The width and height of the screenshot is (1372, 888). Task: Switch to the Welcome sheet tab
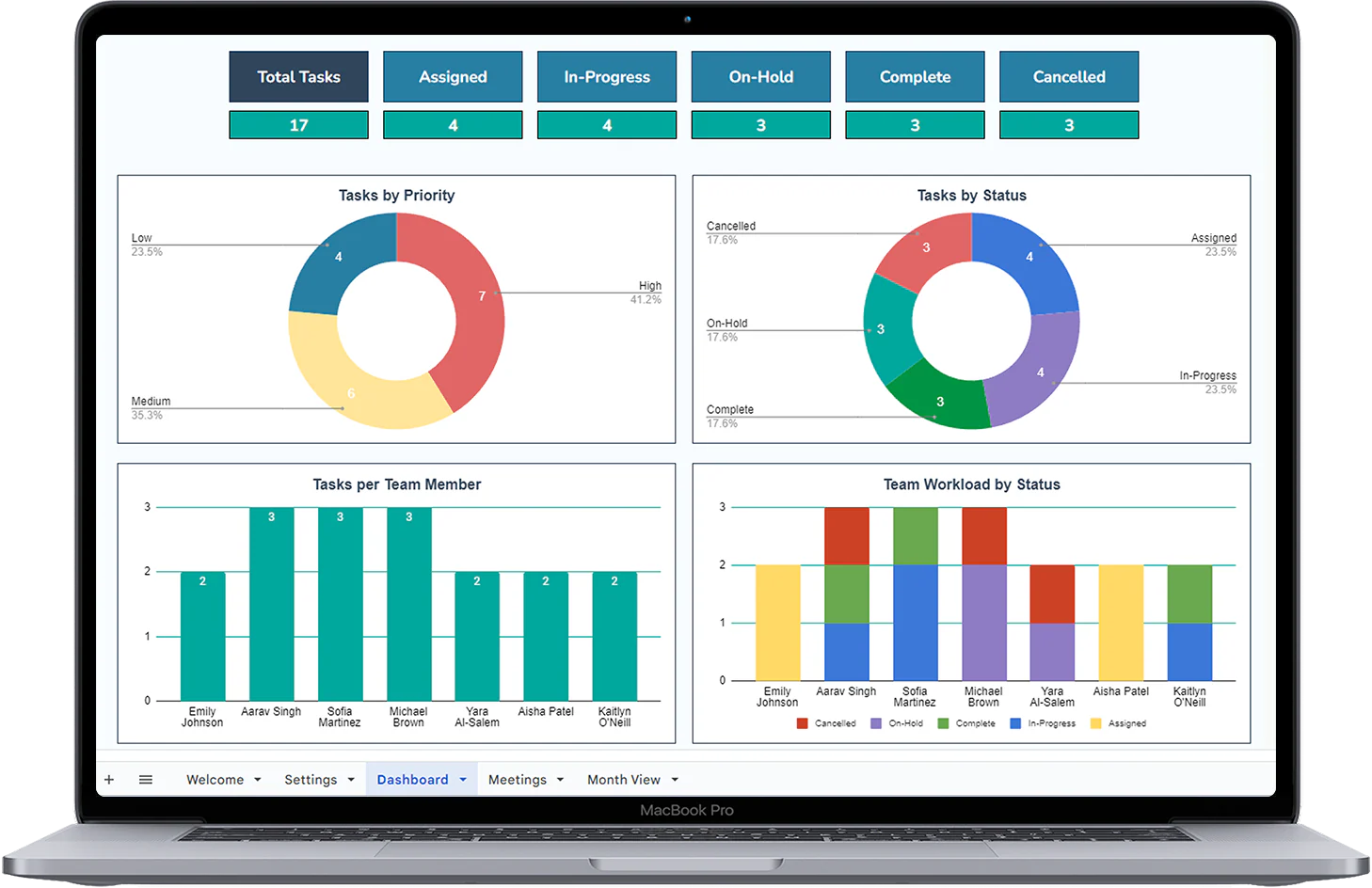[215, 780]
